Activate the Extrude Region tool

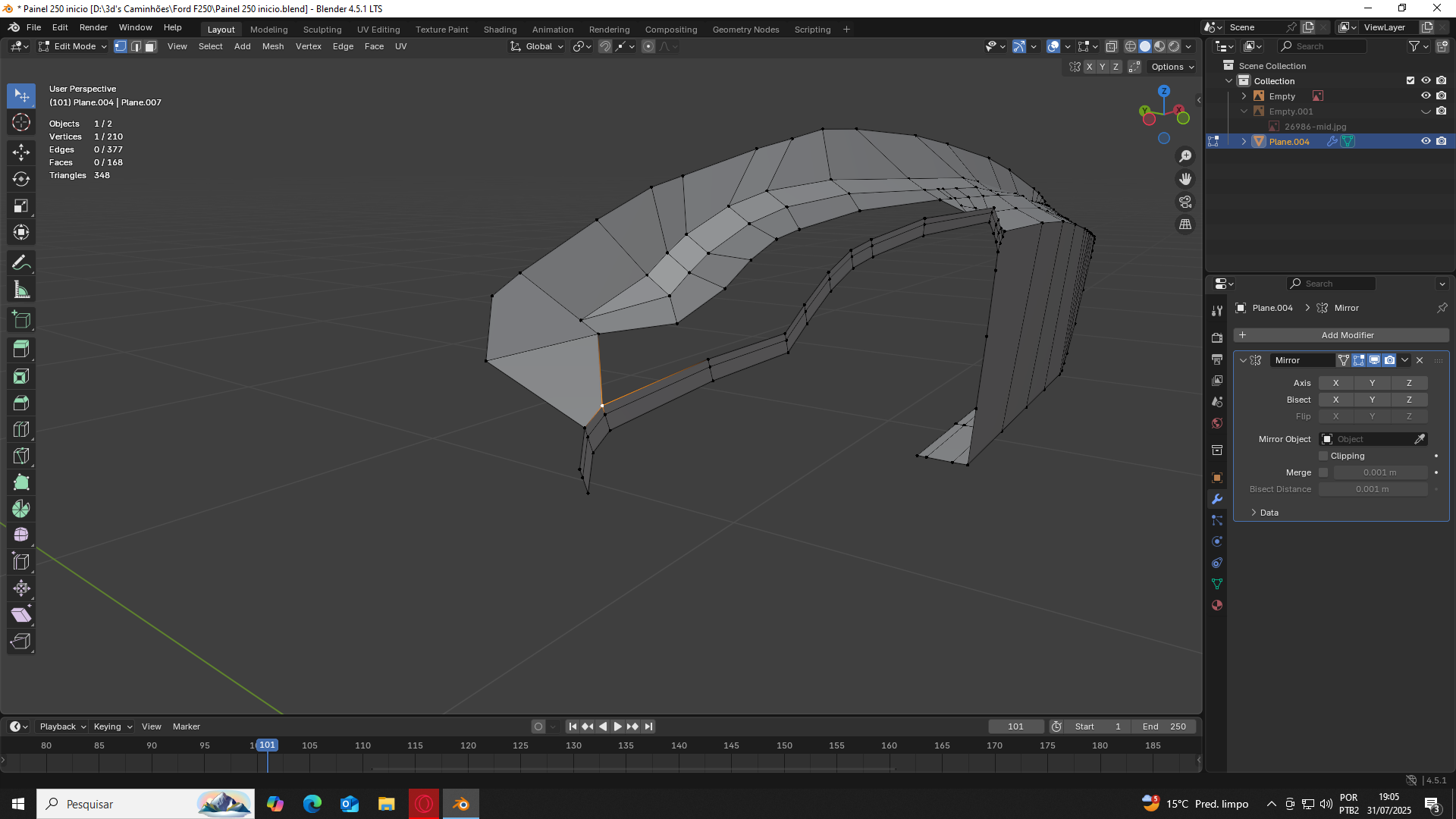point(21,350)
